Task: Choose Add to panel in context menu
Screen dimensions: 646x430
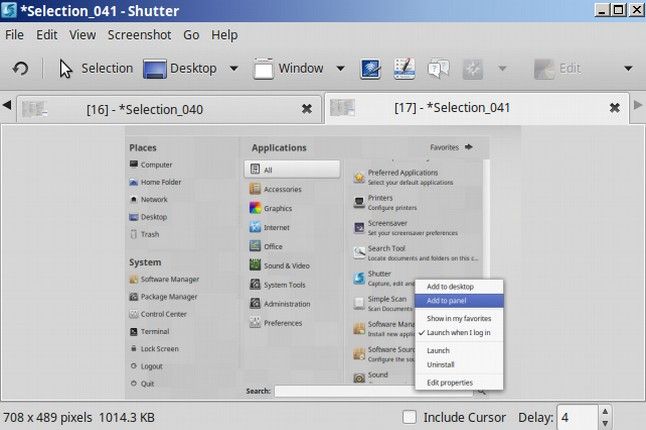Action: point(459,301)
